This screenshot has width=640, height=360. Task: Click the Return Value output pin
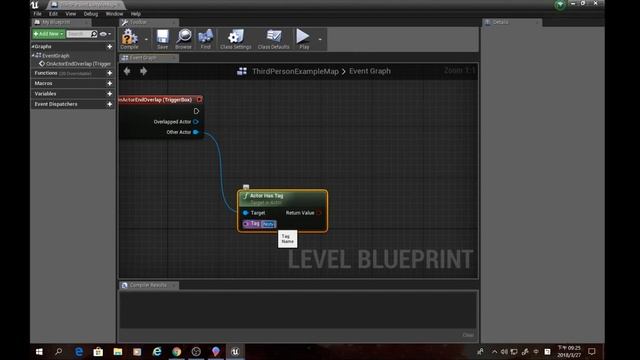tap(319, 213)
